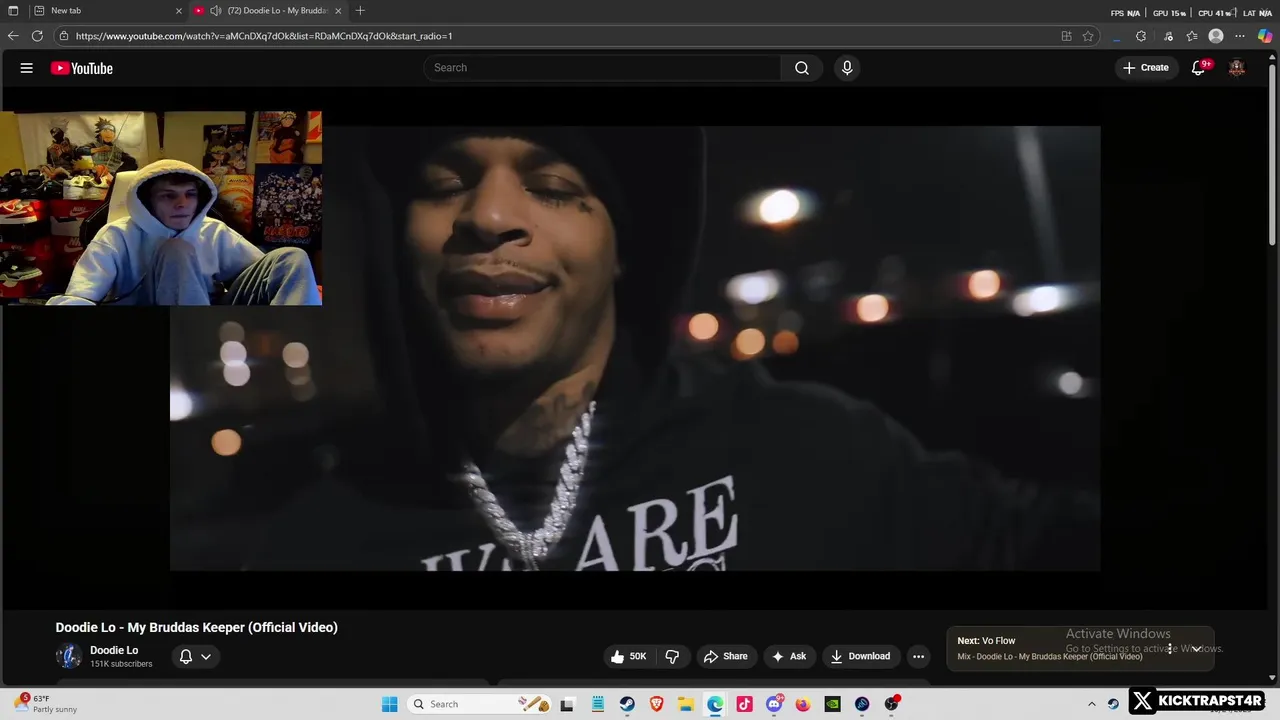Open Doodie Lo channel avatar
Screen dimensions: 1280x720
tap(69, 656)
